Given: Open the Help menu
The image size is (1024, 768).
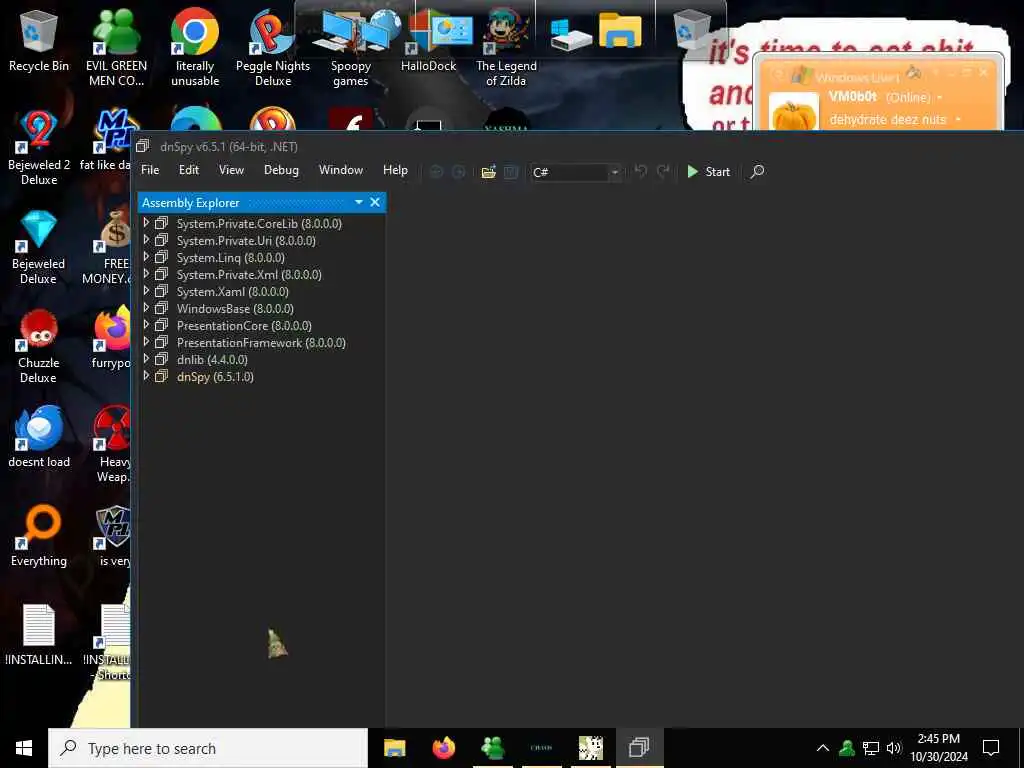Looking at the screenshot, I should 395,170.
